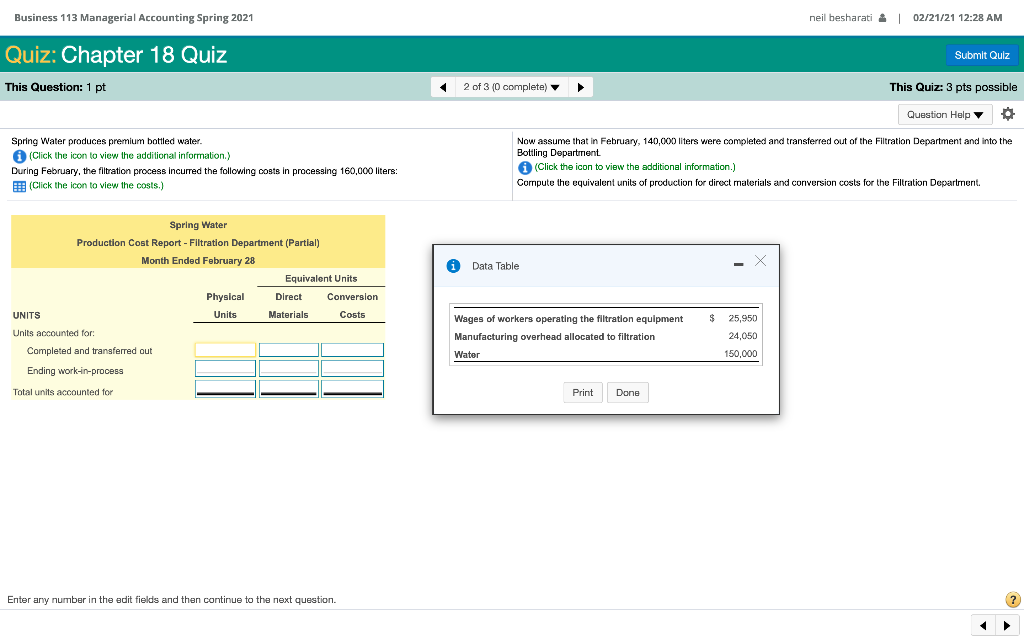Select Physical Units field for Completed and transferred out

225,350
